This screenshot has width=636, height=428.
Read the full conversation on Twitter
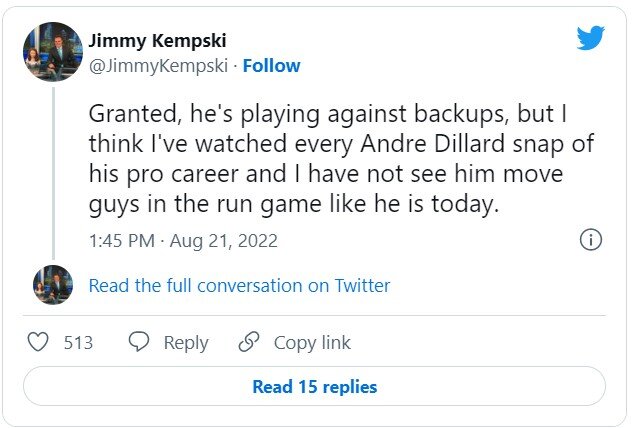coord(239,286)
